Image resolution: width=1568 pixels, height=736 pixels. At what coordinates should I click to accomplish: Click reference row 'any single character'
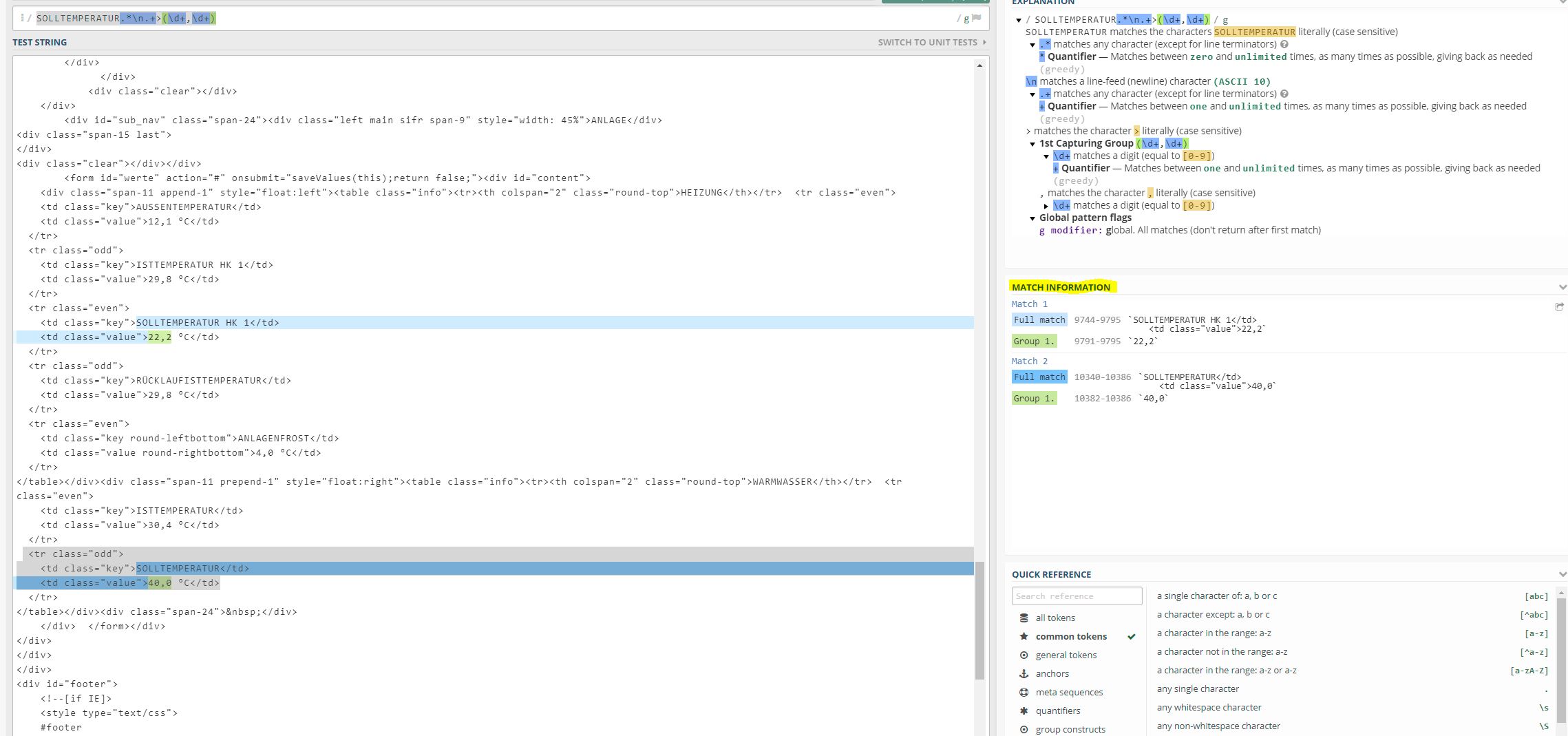[1353, 688]
